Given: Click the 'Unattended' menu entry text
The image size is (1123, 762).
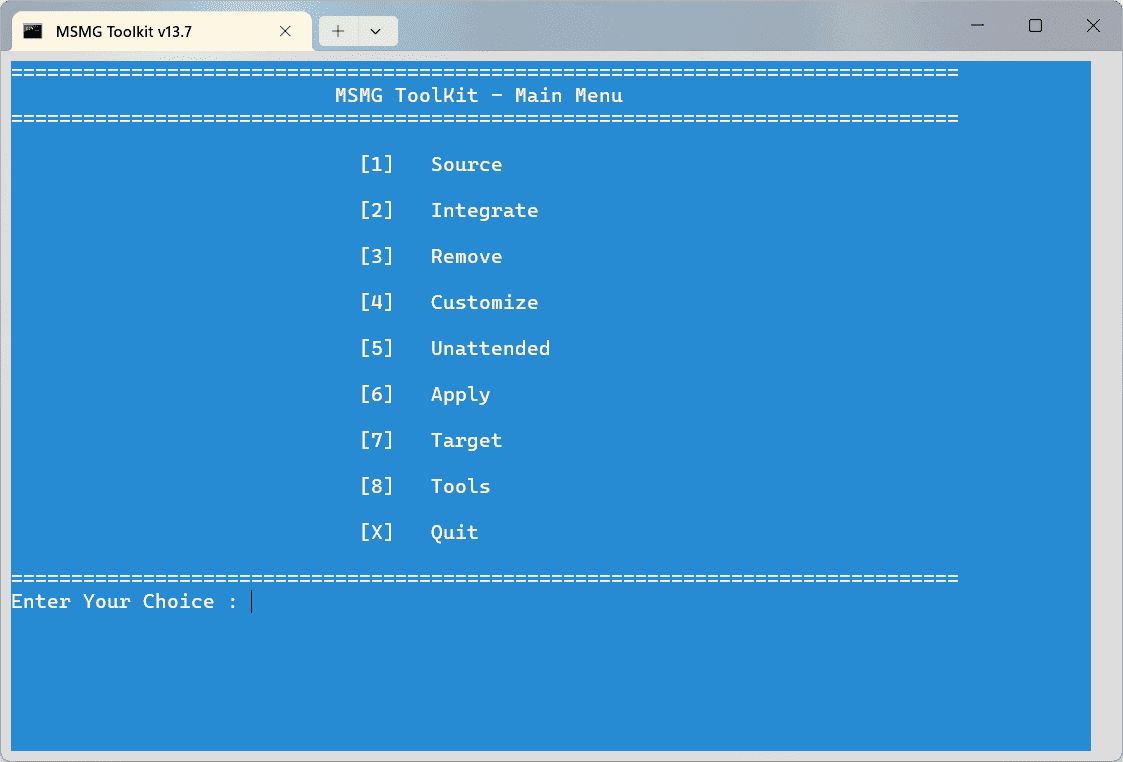Looking at the screenshot, I should click(491, 348).
